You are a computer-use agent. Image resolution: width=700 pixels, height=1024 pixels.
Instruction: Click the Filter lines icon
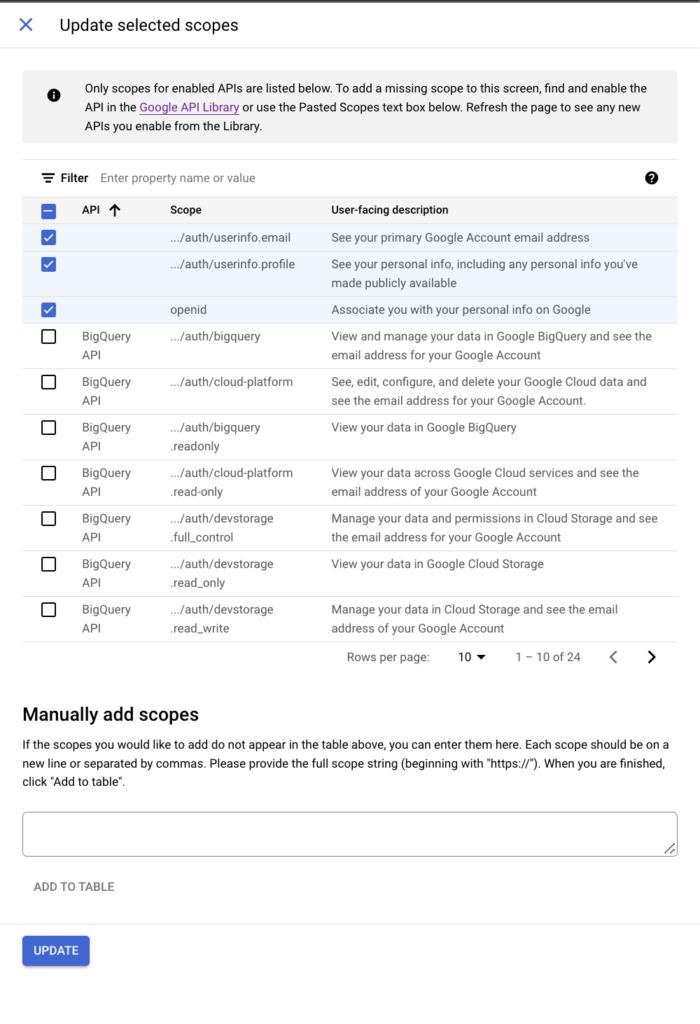coord(48,178)
